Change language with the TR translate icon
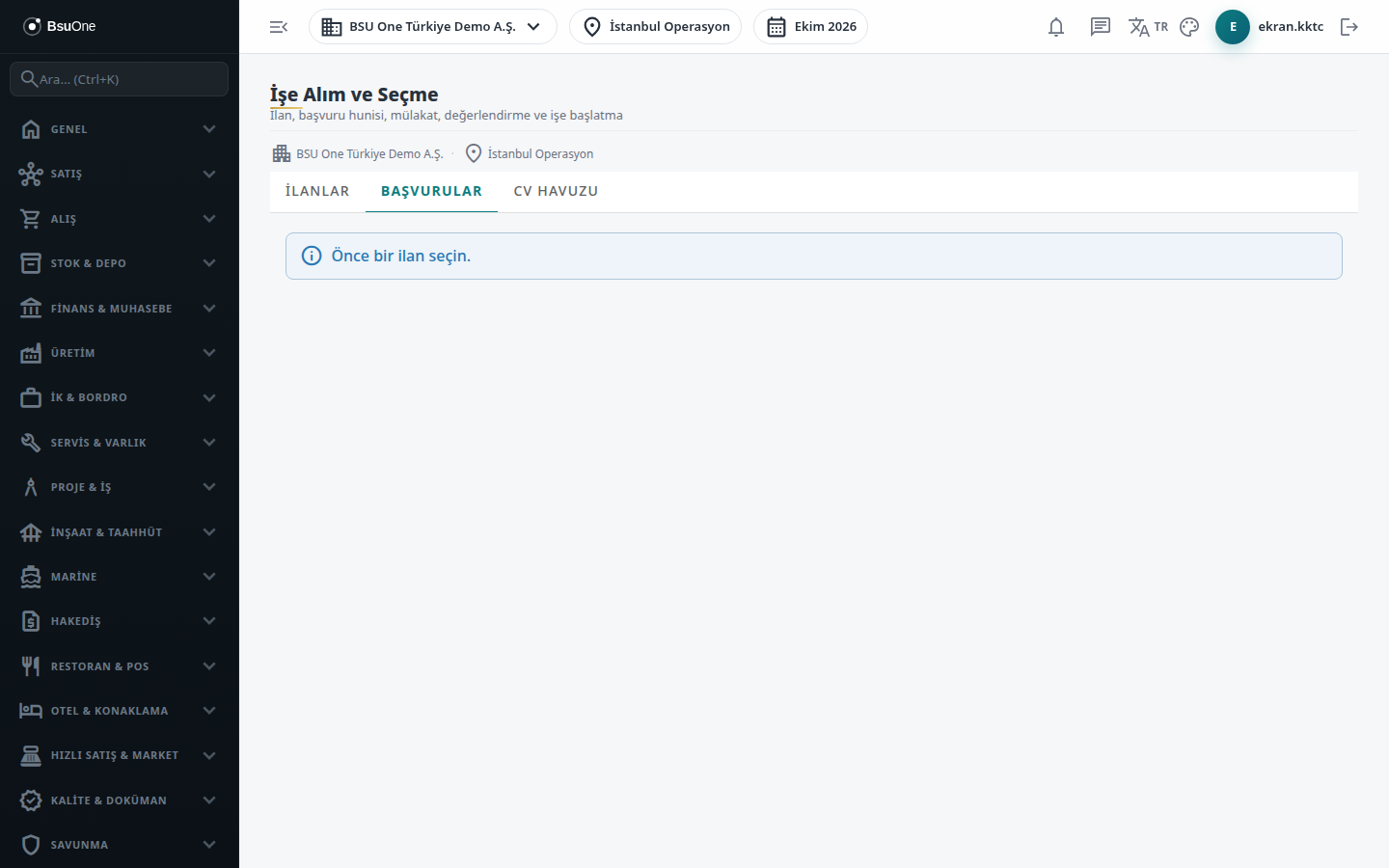The image size is (1389, 868). [1148, 27]
